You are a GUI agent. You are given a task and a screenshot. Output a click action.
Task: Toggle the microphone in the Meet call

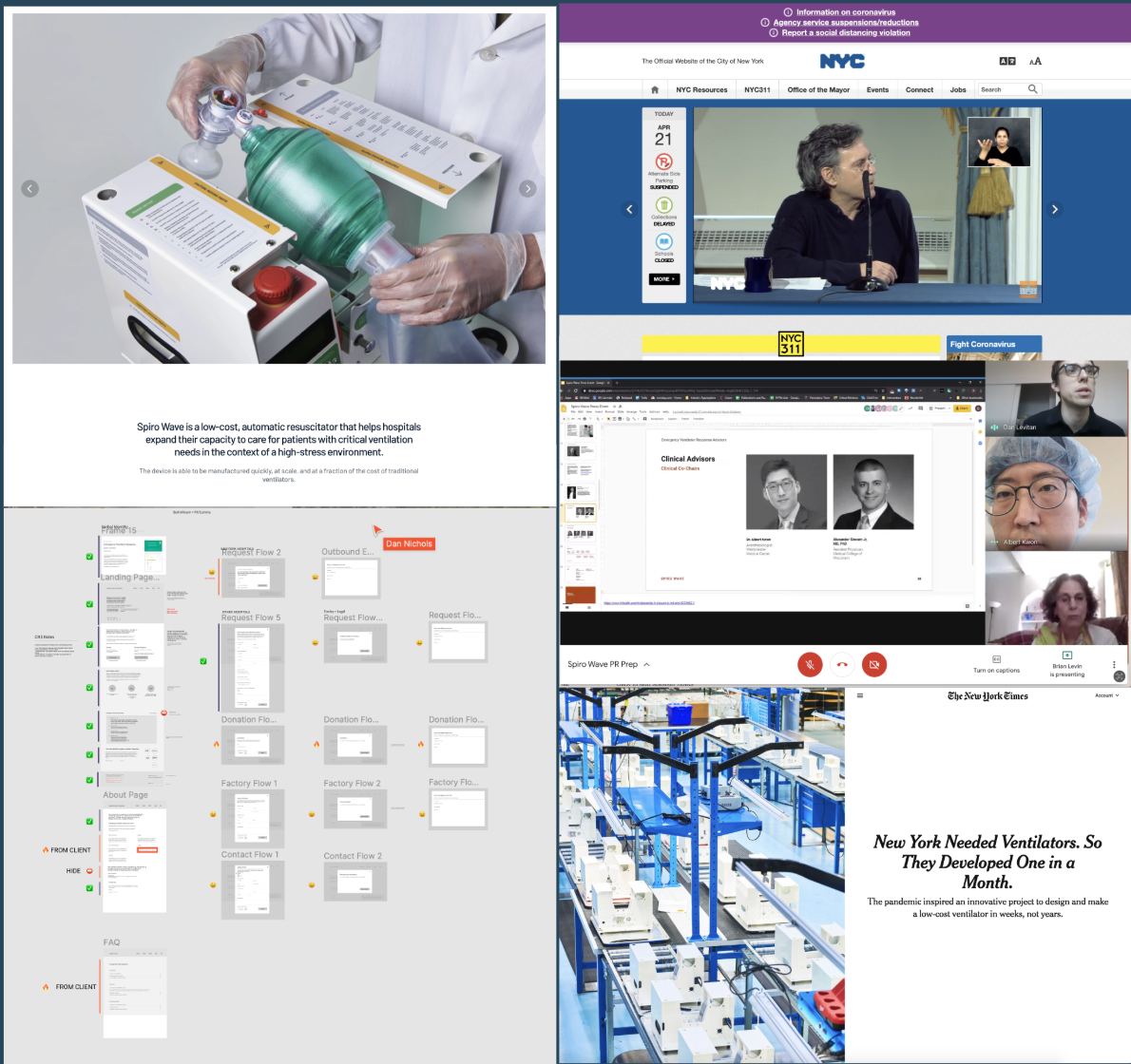click(810, 664)
